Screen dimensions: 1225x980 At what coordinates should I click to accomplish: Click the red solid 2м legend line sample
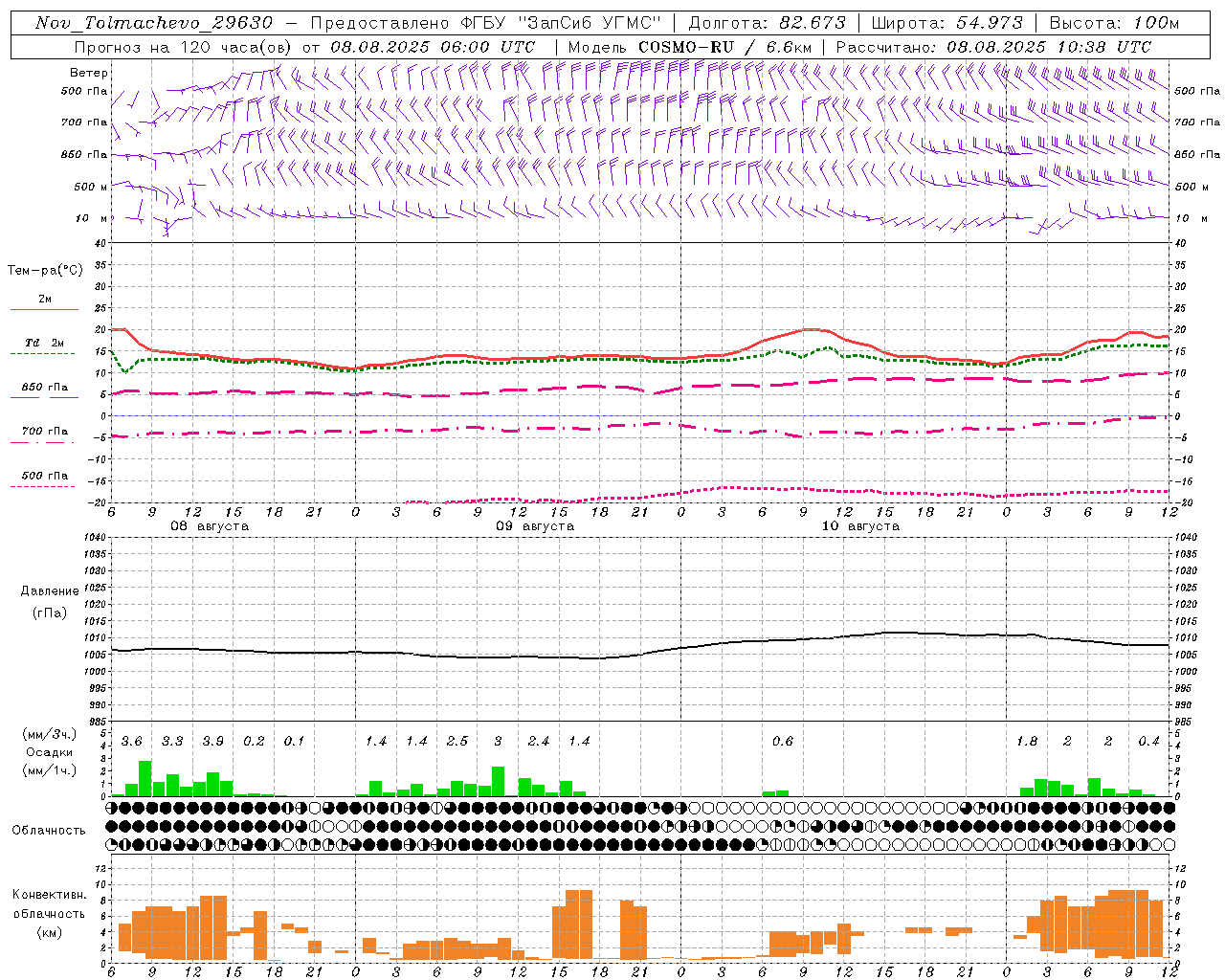click(44, 309)
